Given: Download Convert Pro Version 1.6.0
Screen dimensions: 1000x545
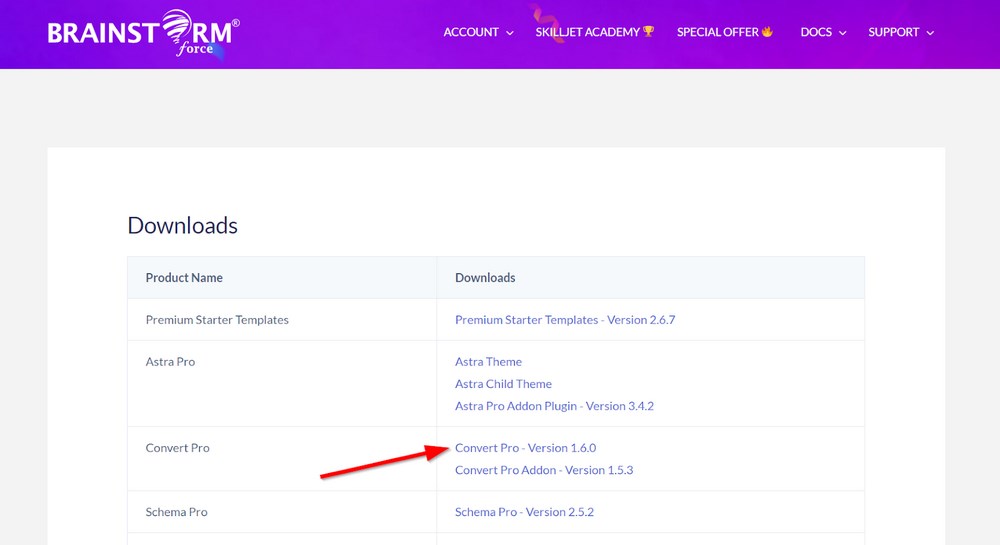Looking at the screenshot, I should click(x=526, y=448).
